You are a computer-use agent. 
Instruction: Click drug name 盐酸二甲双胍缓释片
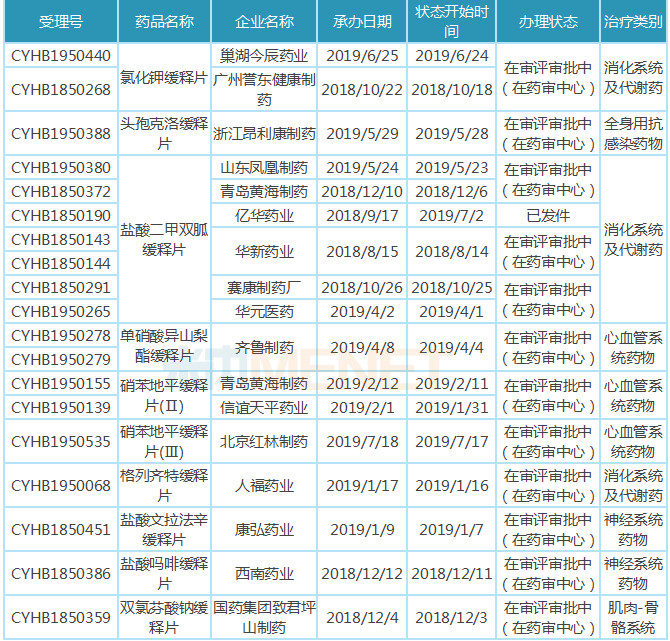(x=164, y=239)
